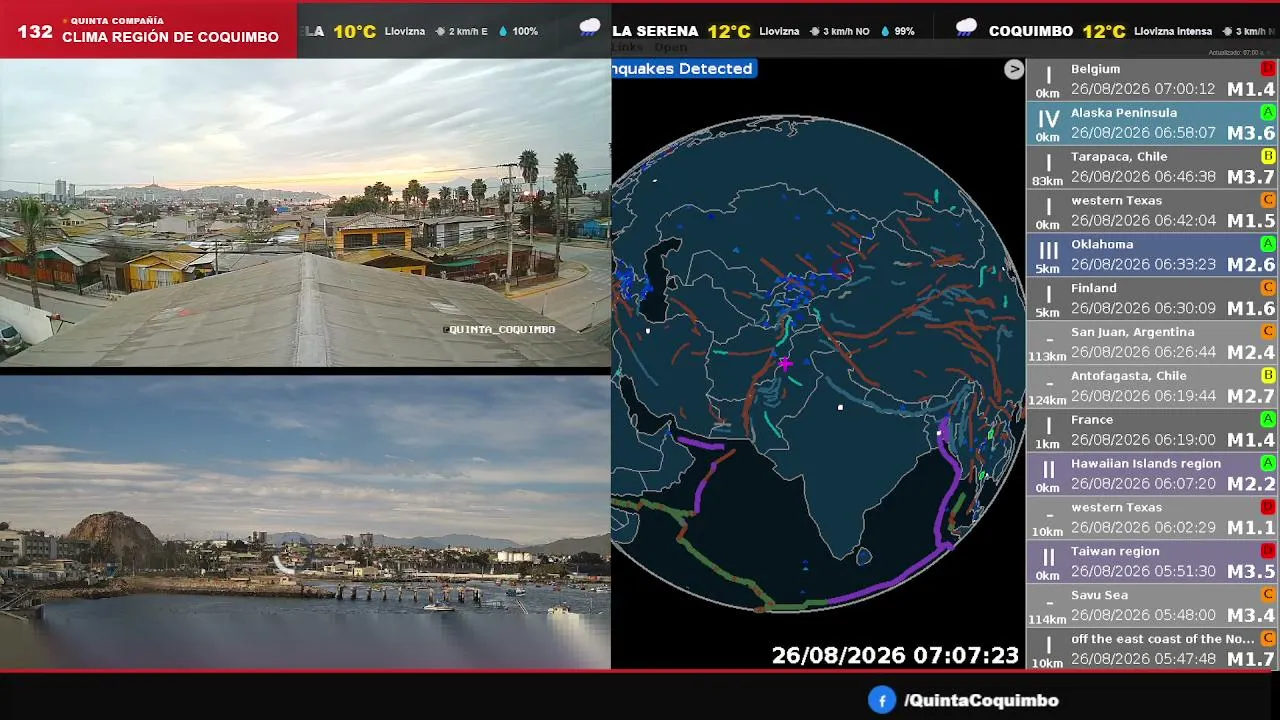1280x720 pixels.
Task: Open the lower harbor webcam view
Action: (305, 522)
